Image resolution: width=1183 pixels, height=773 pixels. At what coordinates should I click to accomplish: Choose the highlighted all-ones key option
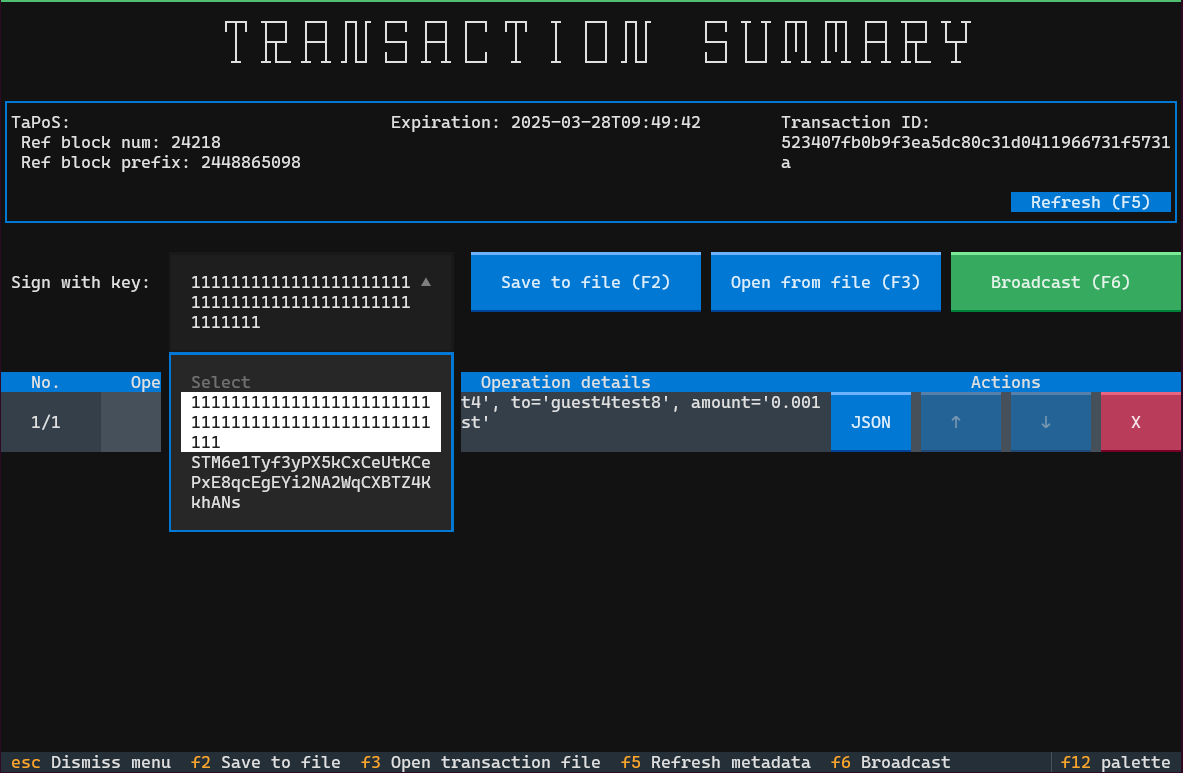[x=310, y=422]
